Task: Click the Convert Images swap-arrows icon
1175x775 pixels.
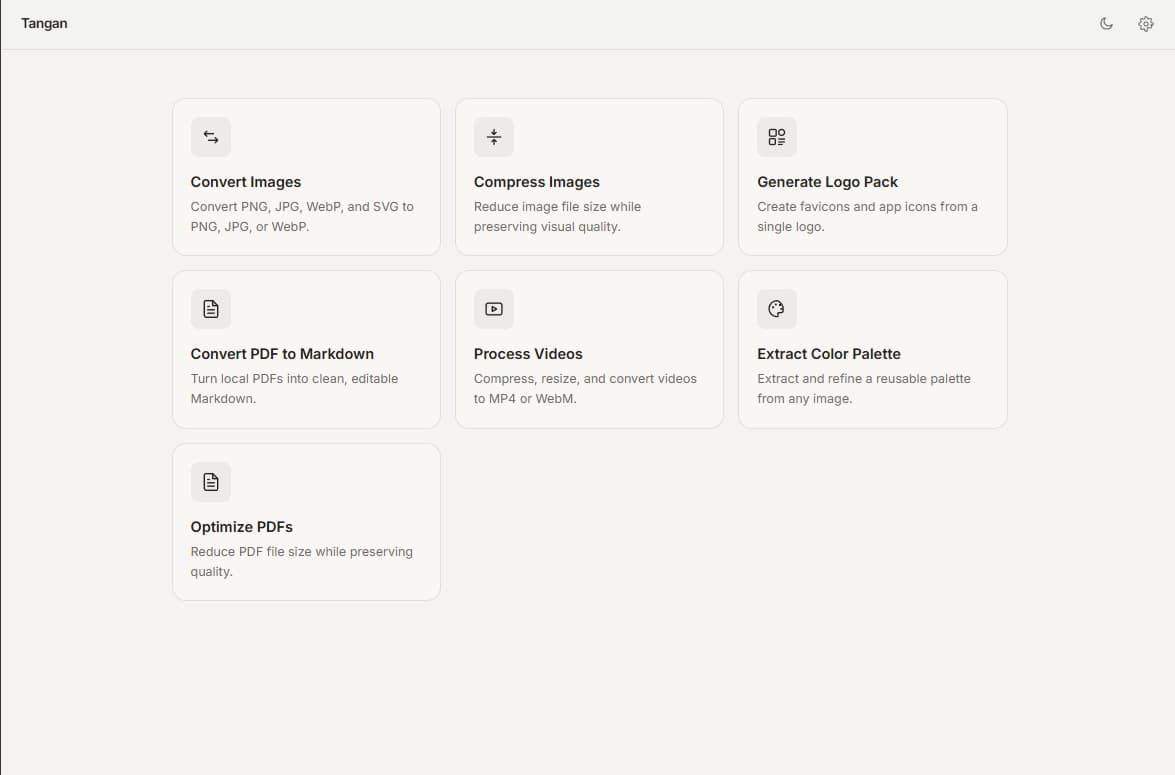Action: click(211, 137)
